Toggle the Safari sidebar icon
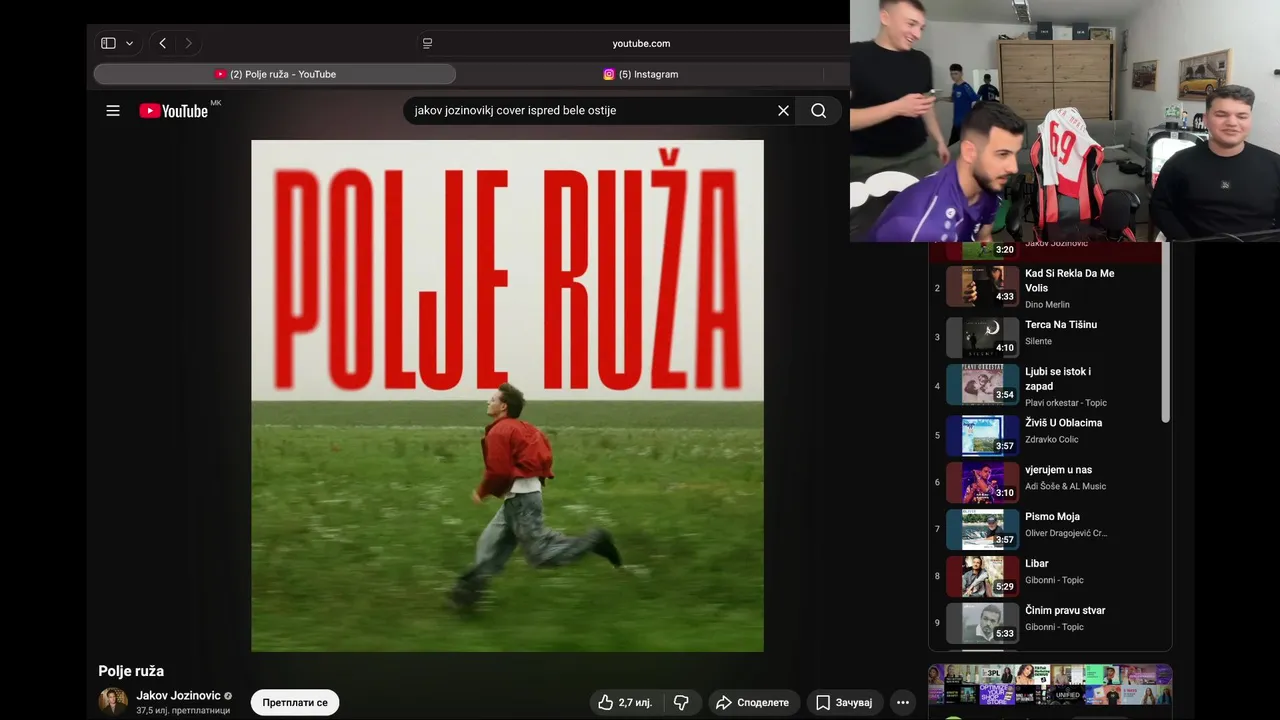The image size is (1280, 720). 108,43
